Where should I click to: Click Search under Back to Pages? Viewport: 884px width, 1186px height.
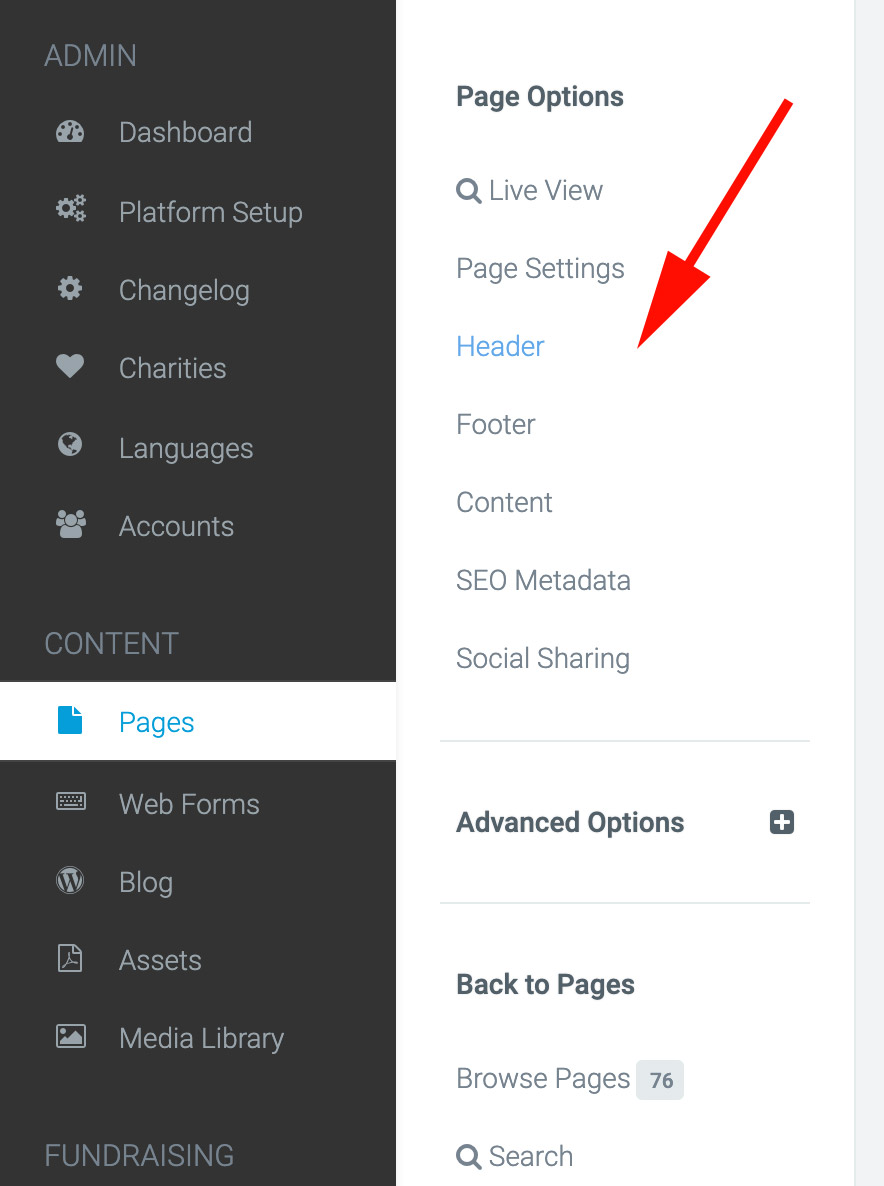point(514,1157)
